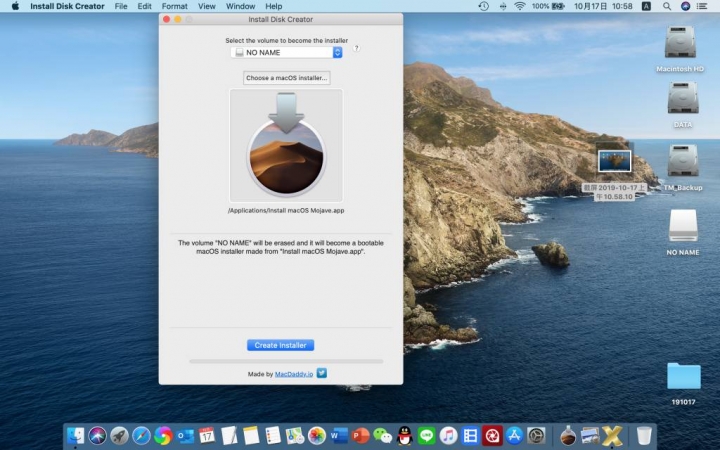Image resolution: width=720 pixels, height=450 pixels.
Task: Open the Apple menu
Action: [15, 6]
